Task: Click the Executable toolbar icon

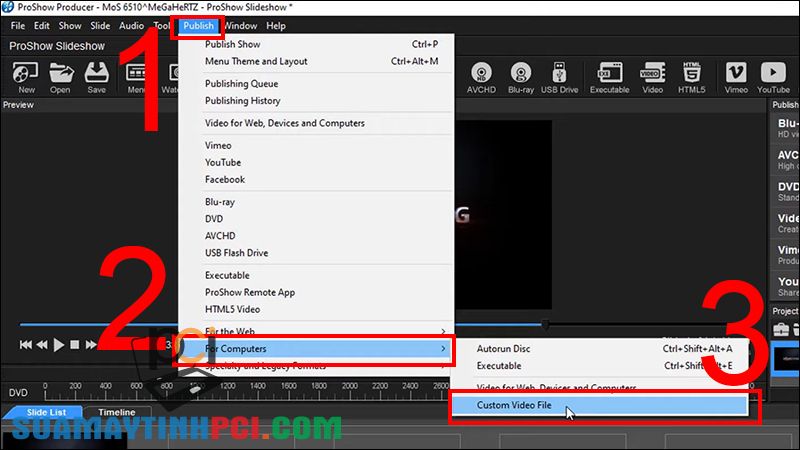Action: (610, 77)
